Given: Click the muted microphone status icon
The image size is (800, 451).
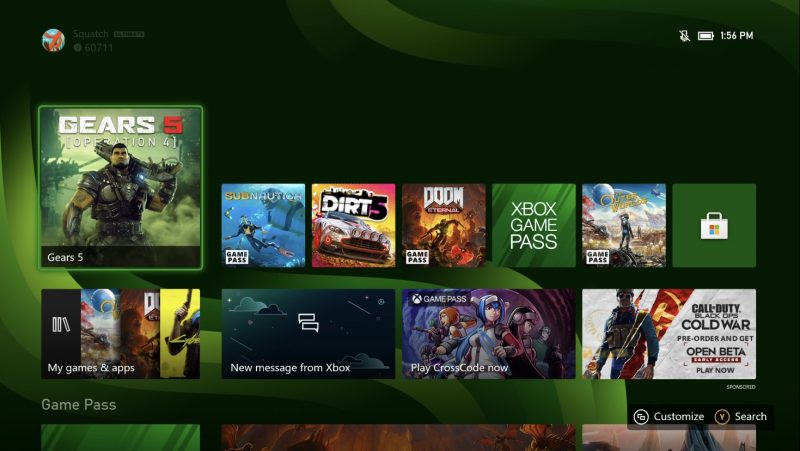Looking at the screenshot, I should pyautogui.click(x=685, y=36).
